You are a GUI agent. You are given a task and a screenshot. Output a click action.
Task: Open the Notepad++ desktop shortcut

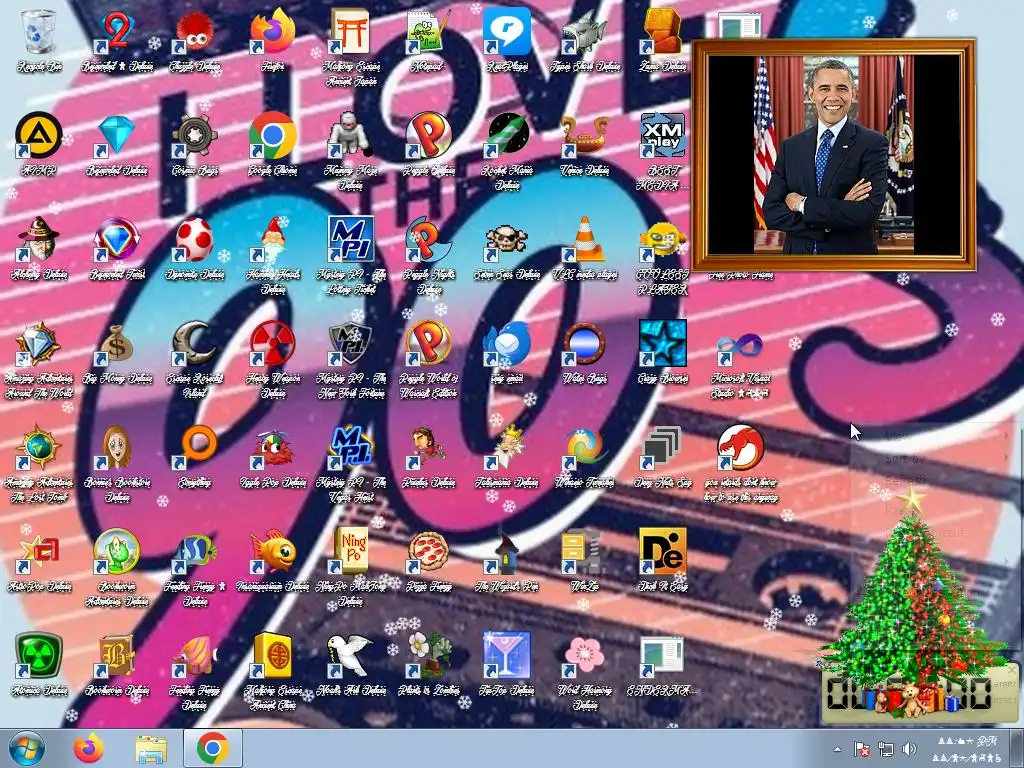pos(428,31)
